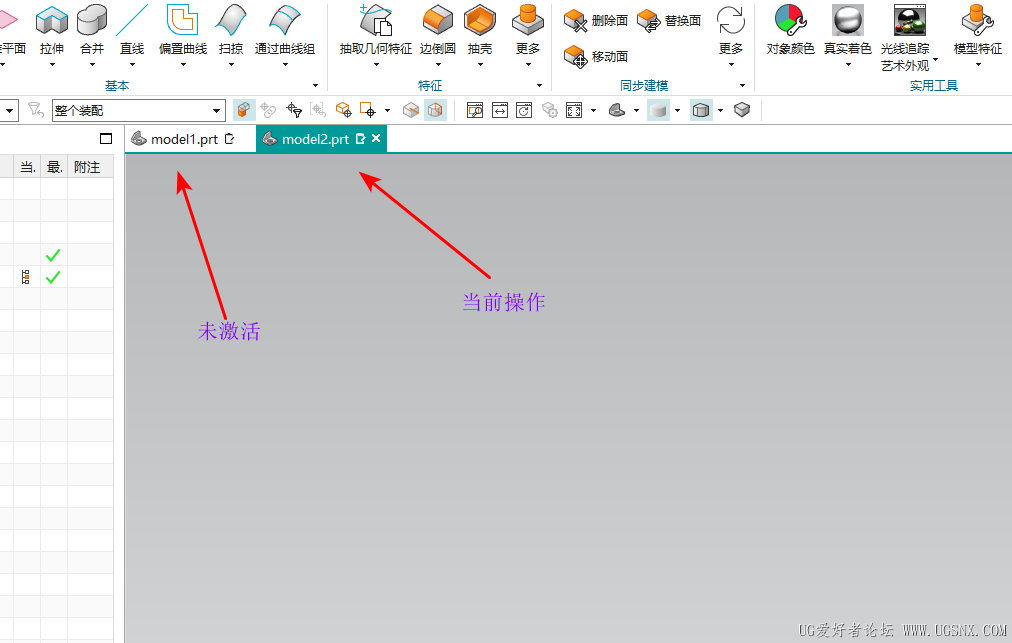Image resolution: width=1012 pixels, height=643 pixels.
Task: Click the 最. column header
Action: (x=54, y=167)
